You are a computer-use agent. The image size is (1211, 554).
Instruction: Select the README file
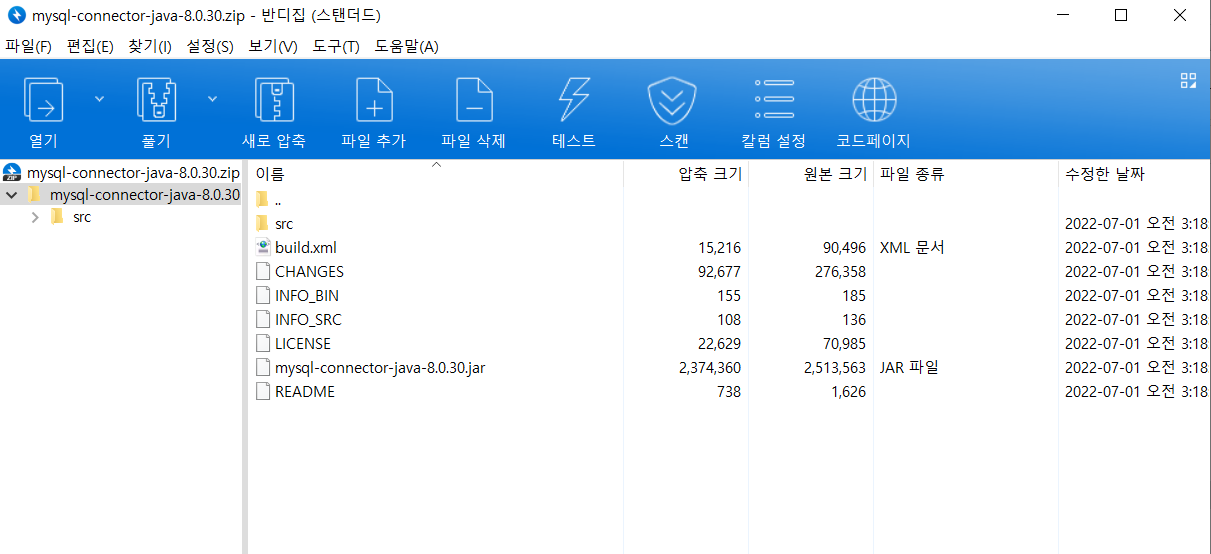(x=305, y=392)
